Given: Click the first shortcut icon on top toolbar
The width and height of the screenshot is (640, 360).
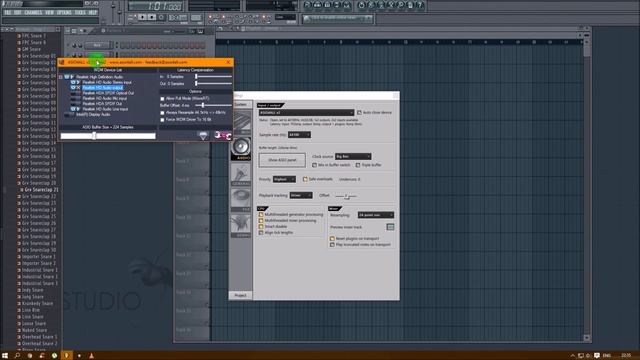Looking at the screenshot, I should [x=308, y=5].
